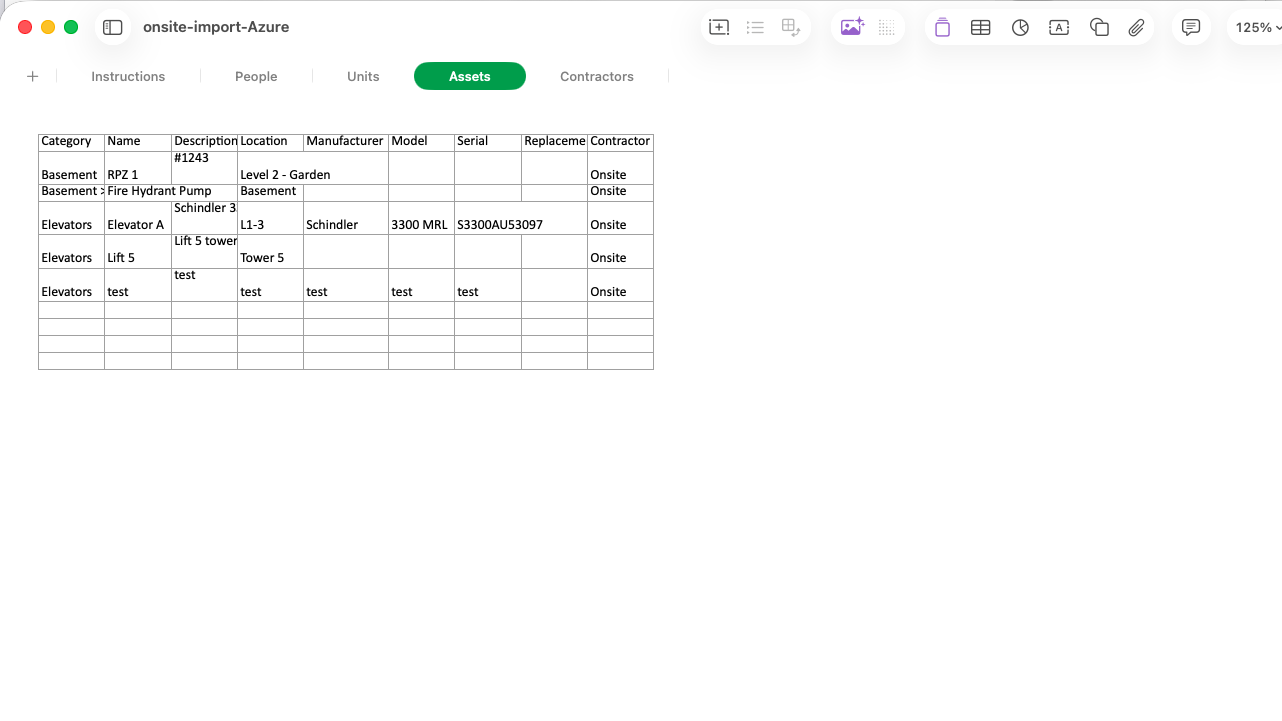Click the list-style category icon
1282x721 pixels.
coord(755,28)
